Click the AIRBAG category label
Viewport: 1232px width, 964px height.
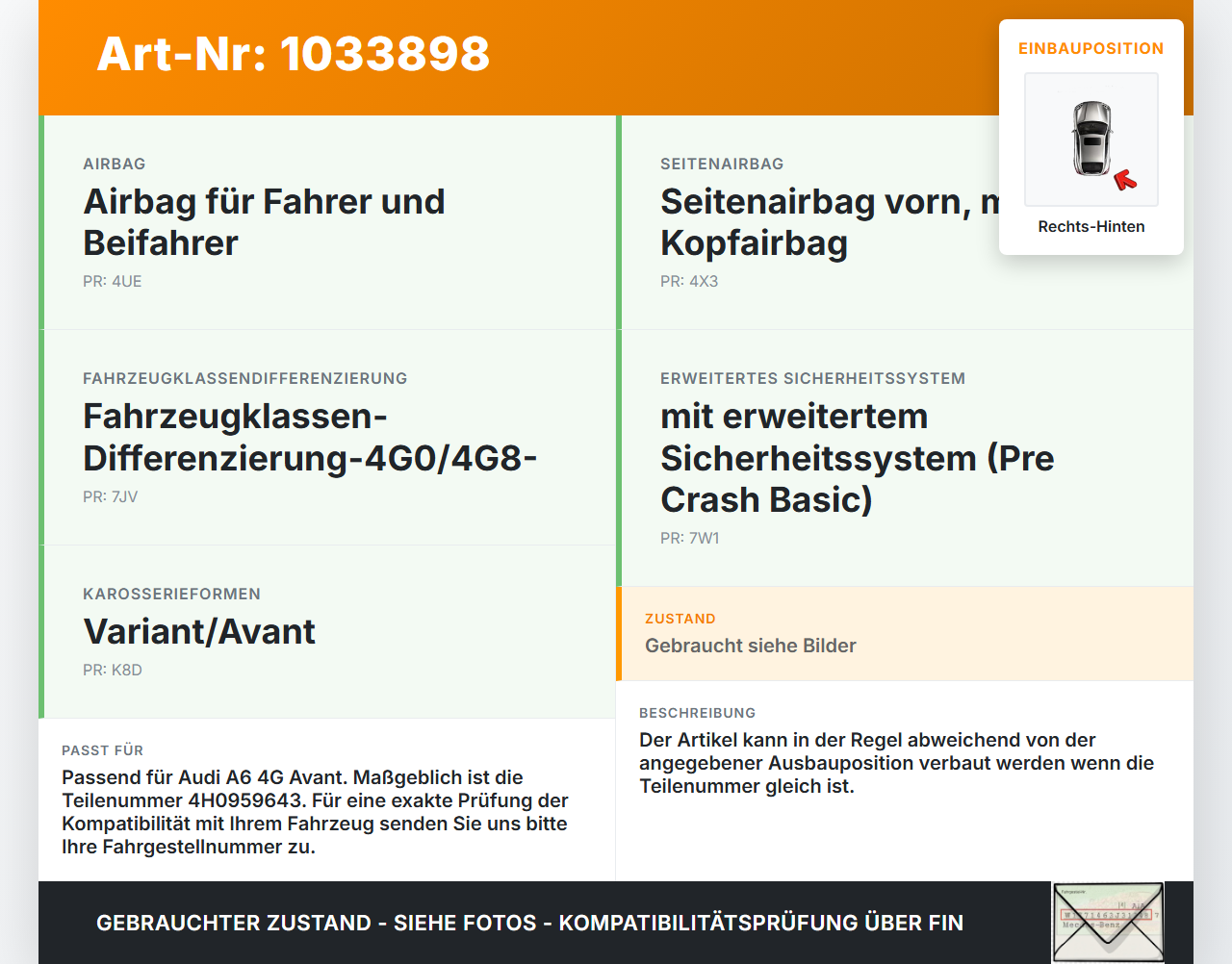[x=115, y=164]
